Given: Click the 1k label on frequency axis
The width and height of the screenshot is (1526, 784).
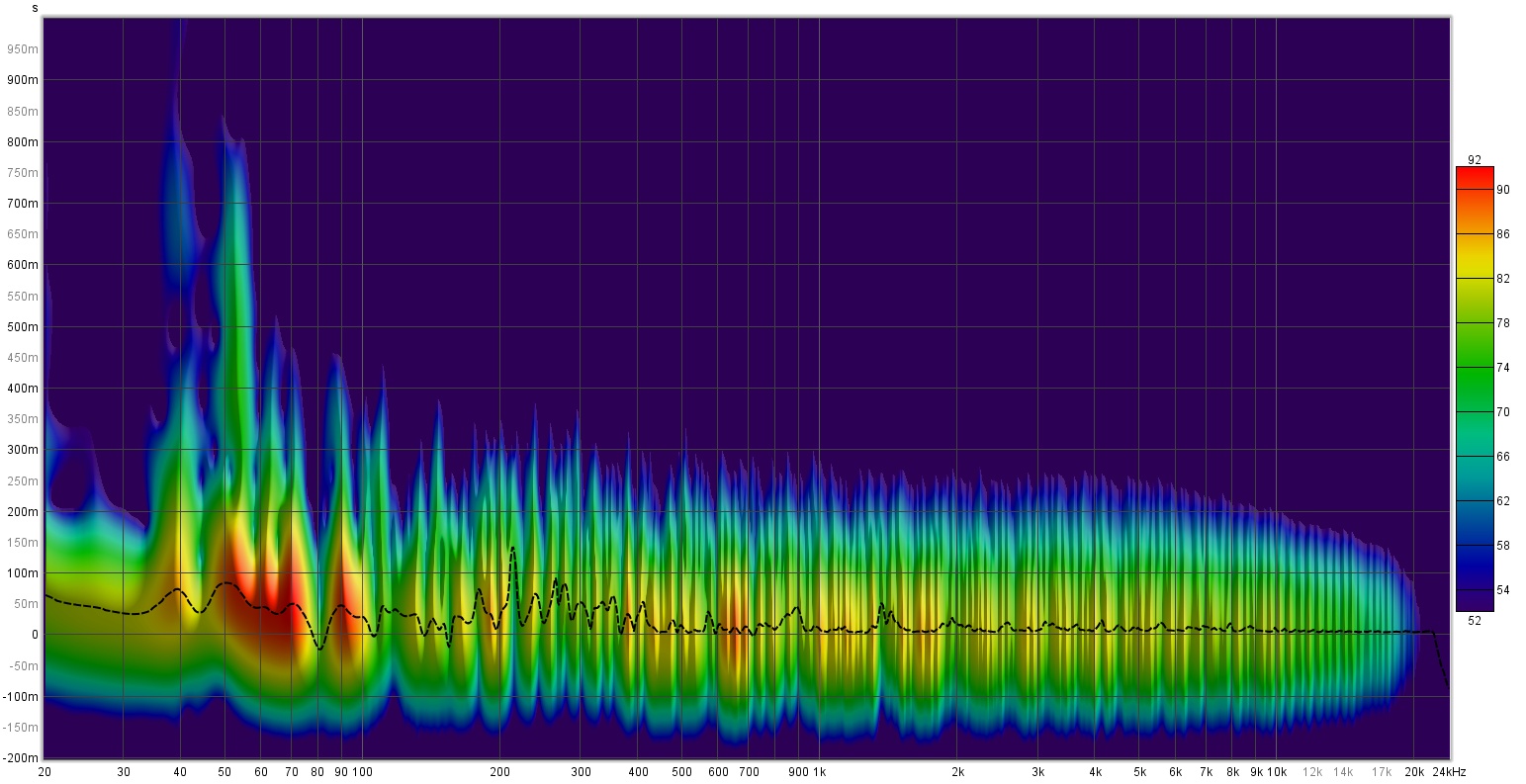Looking at the screenshot, I should [x=820, y=771].
